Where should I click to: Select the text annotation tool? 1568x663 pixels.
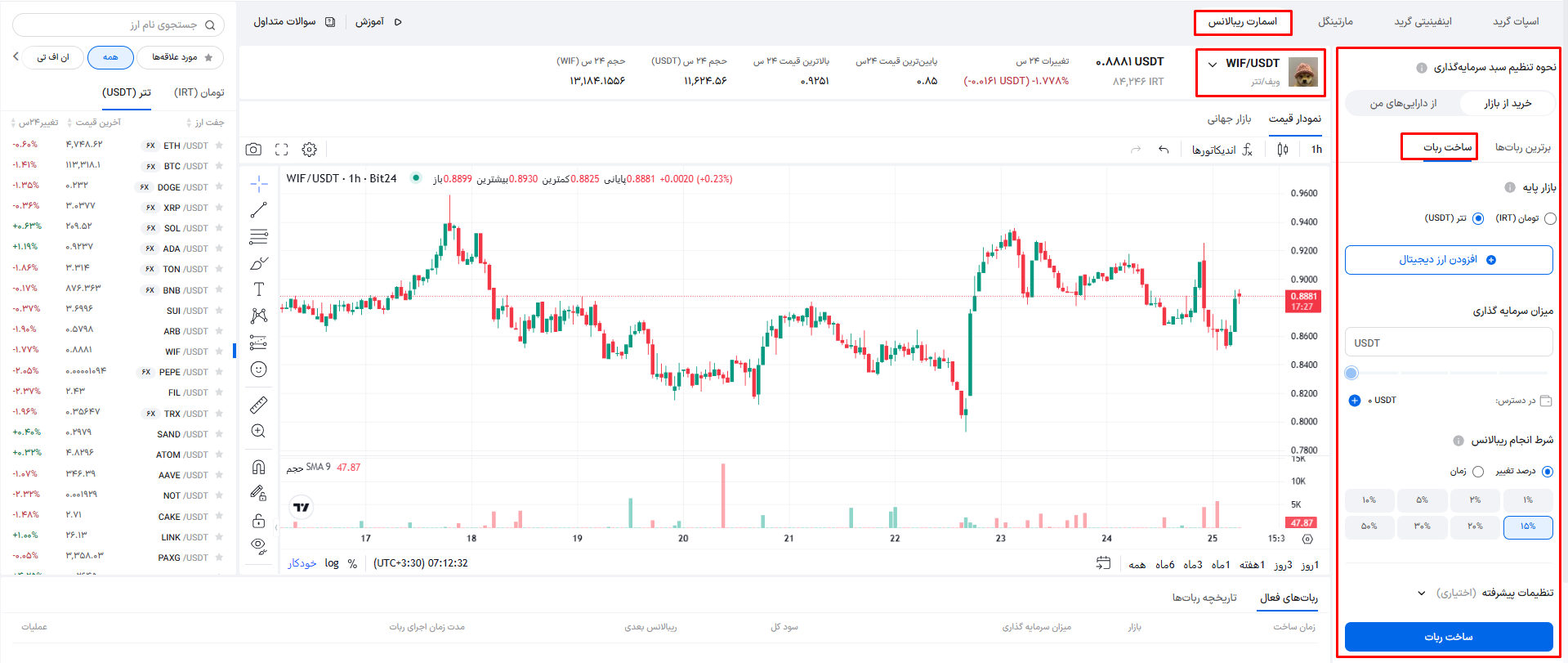tap(258, 289)
